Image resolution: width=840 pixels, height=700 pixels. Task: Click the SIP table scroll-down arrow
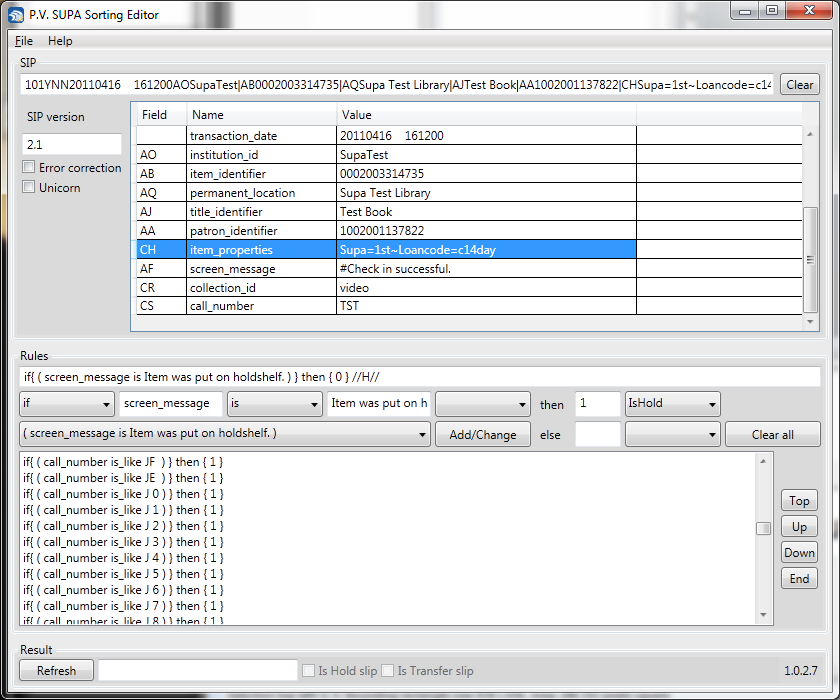point(810,321)
